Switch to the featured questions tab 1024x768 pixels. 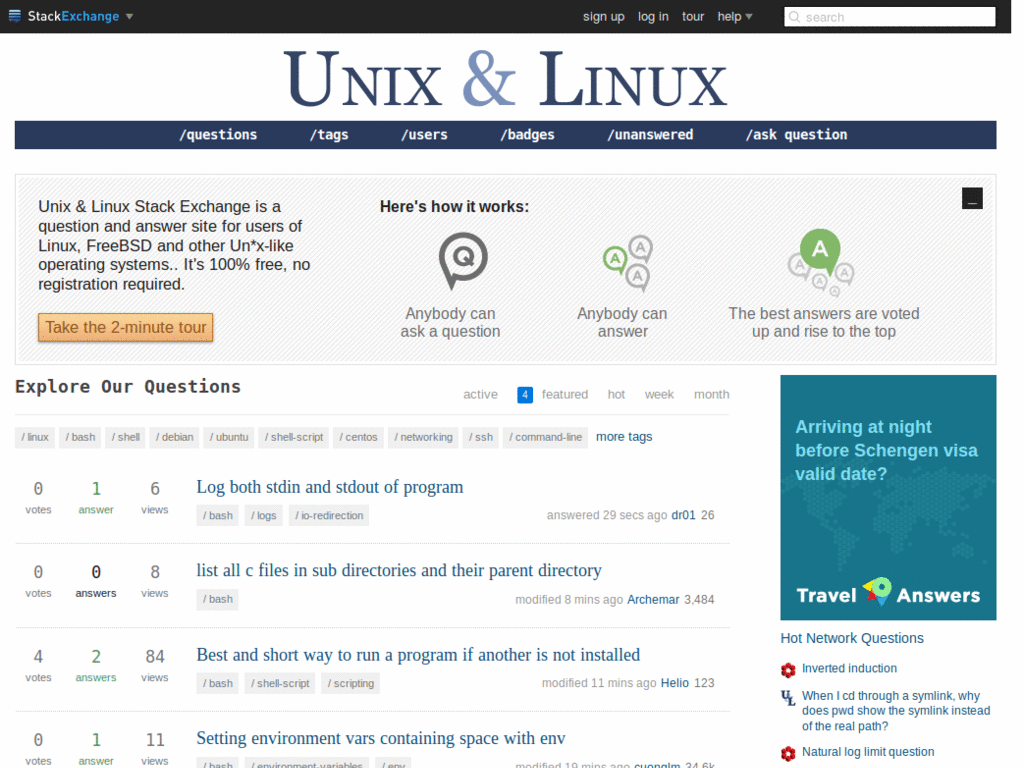[x=564, y=394]
